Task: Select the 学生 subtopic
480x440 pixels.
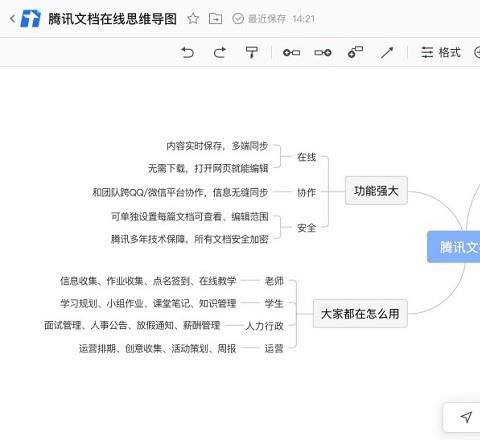Action: pyautogui.click(x=274, y=304)
